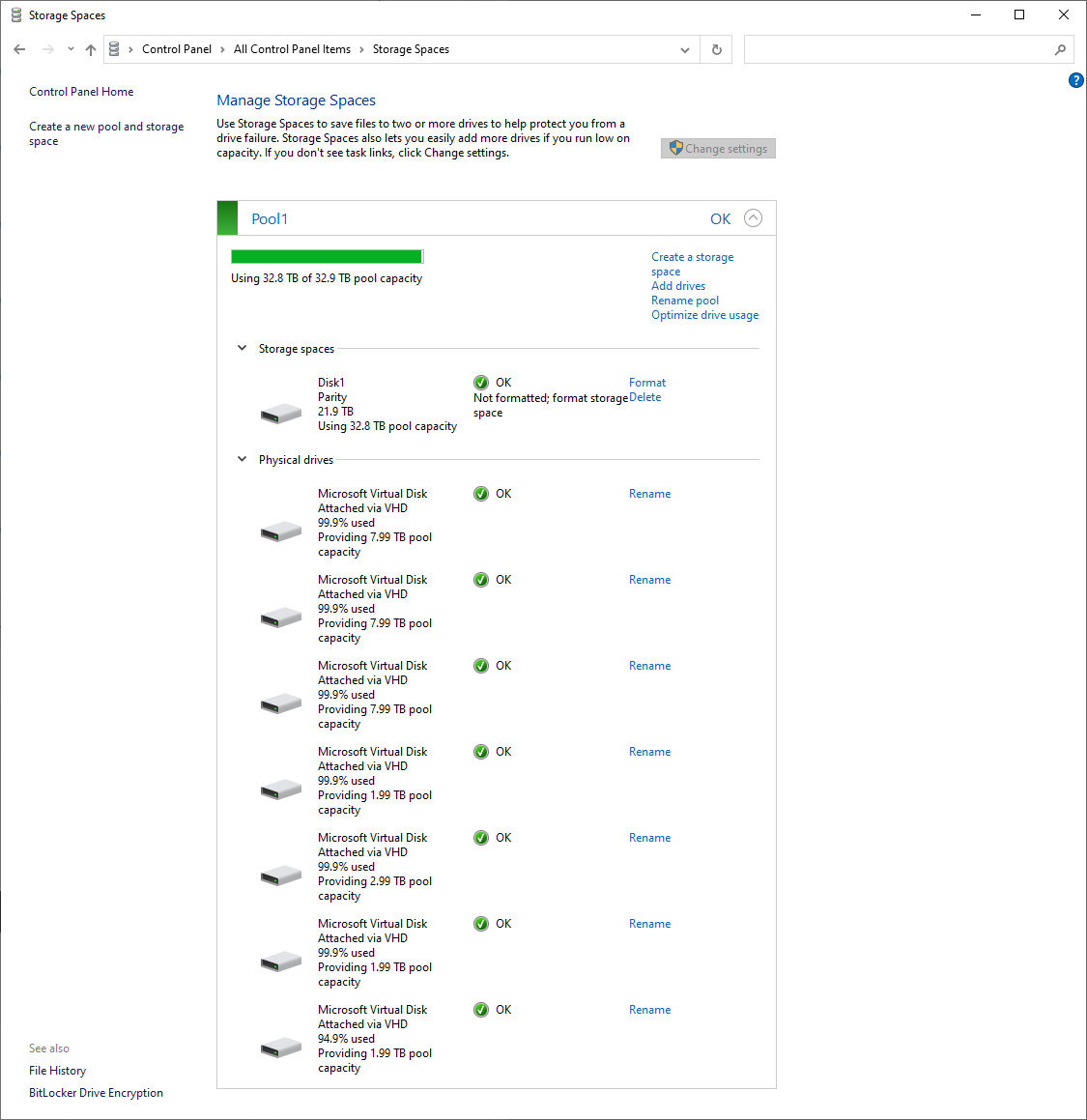Collapse the Storage spaces section
The width and height of the screenshot is (1087, 1120).
click(243, 348)
